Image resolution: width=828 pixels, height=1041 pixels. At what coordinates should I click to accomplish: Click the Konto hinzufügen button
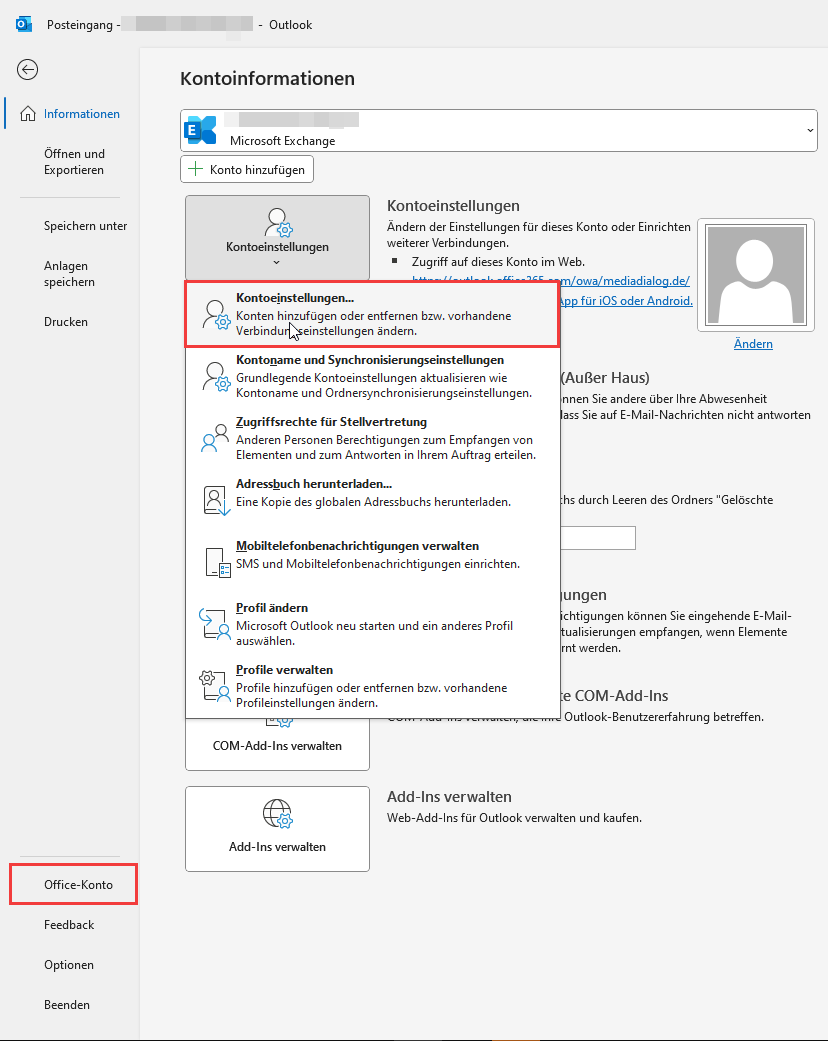[247, 169]
